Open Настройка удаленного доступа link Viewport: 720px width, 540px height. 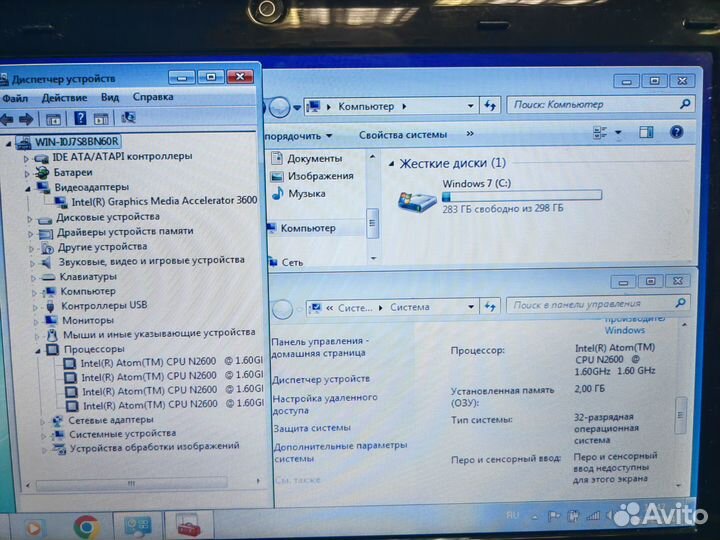325,404
